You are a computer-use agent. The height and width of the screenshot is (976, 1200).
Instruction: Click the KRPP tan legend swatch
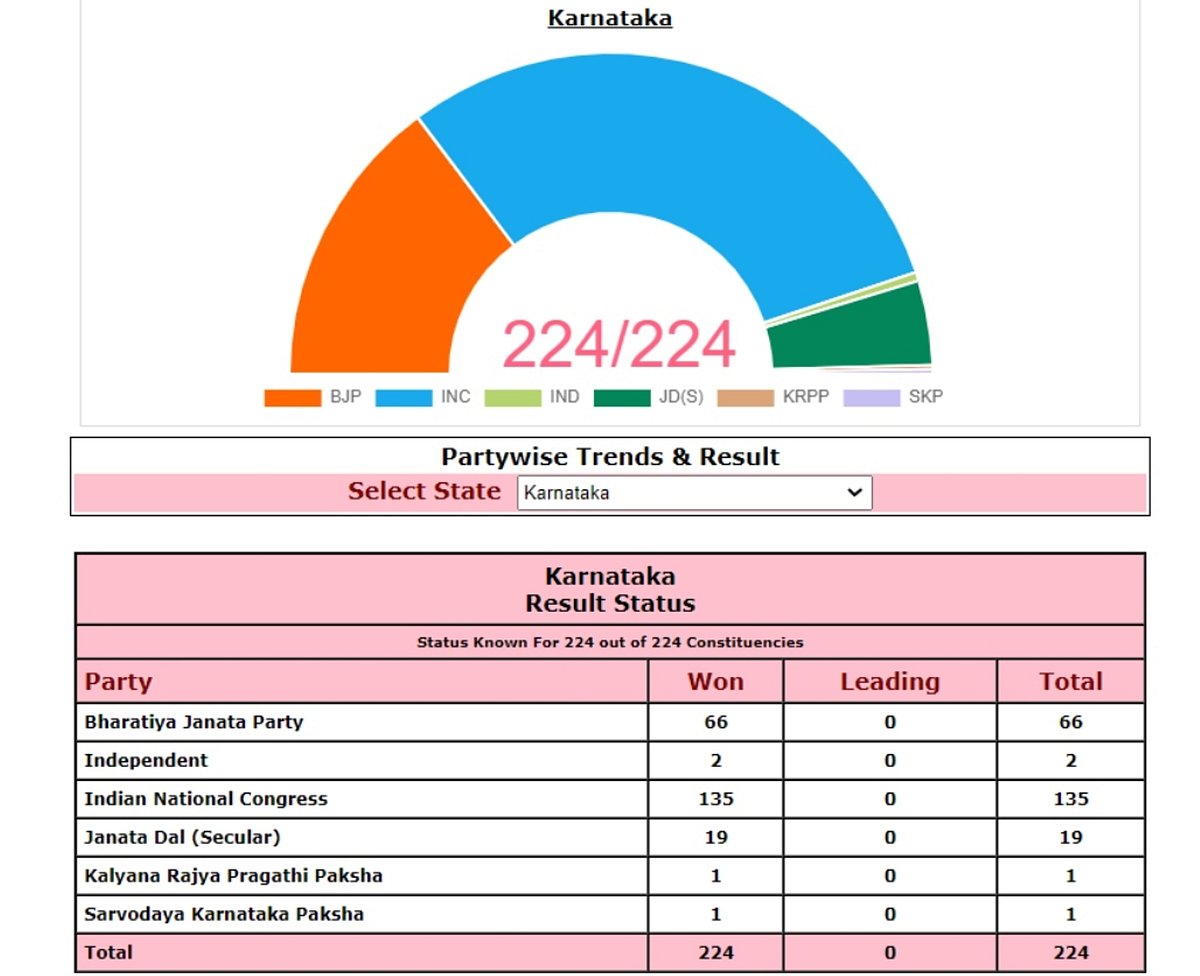click(x=746, y=397)
